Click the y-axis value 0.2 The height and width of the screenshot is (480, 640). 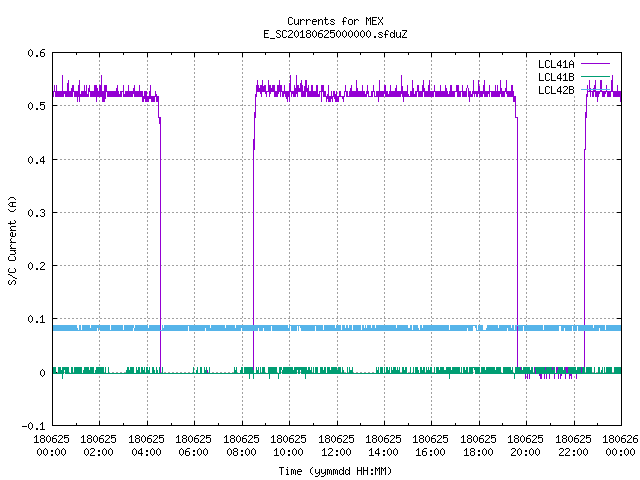click(x=36, y=266)
